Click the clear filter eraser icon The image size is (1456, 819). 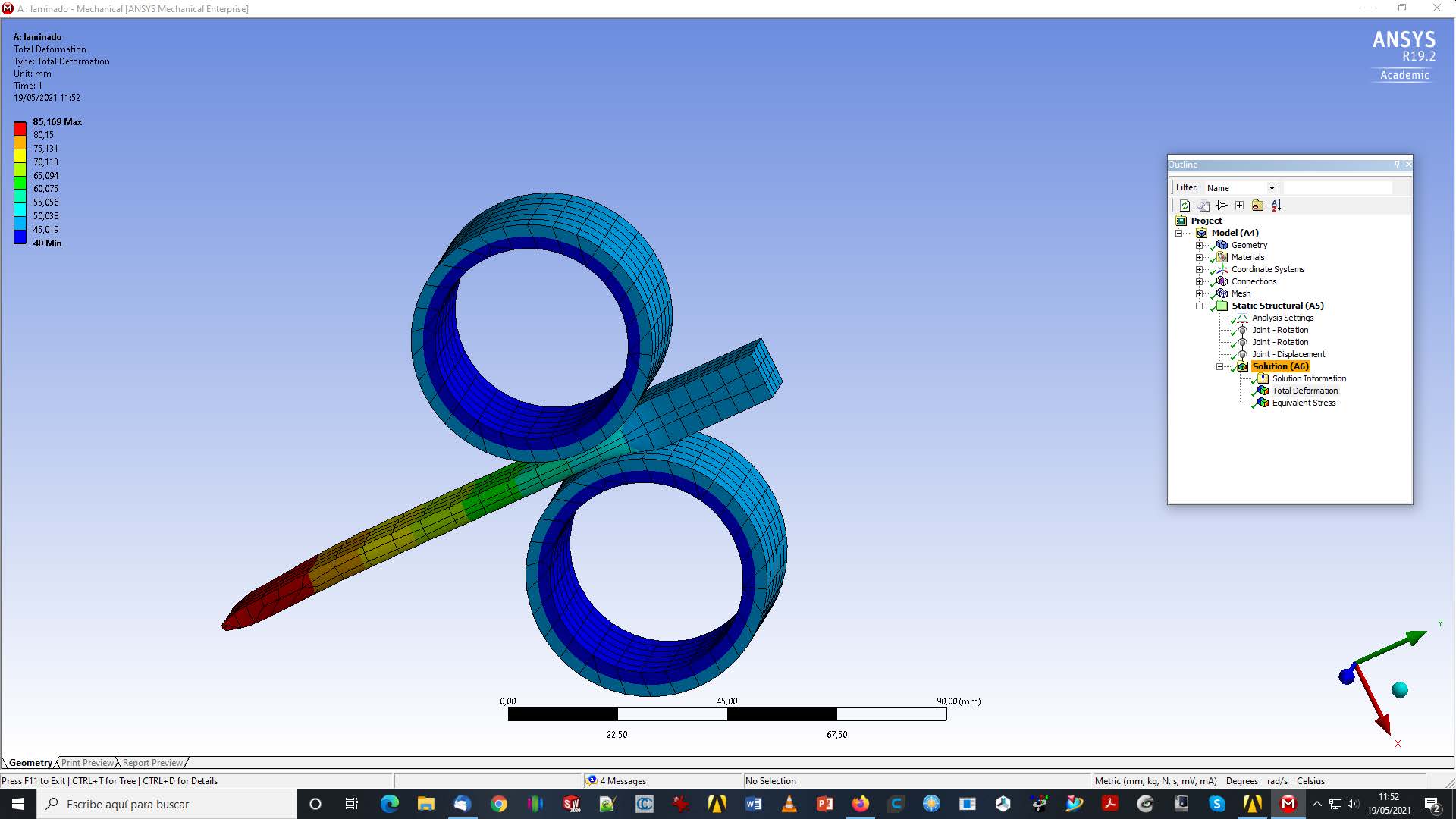point(1203,206)
